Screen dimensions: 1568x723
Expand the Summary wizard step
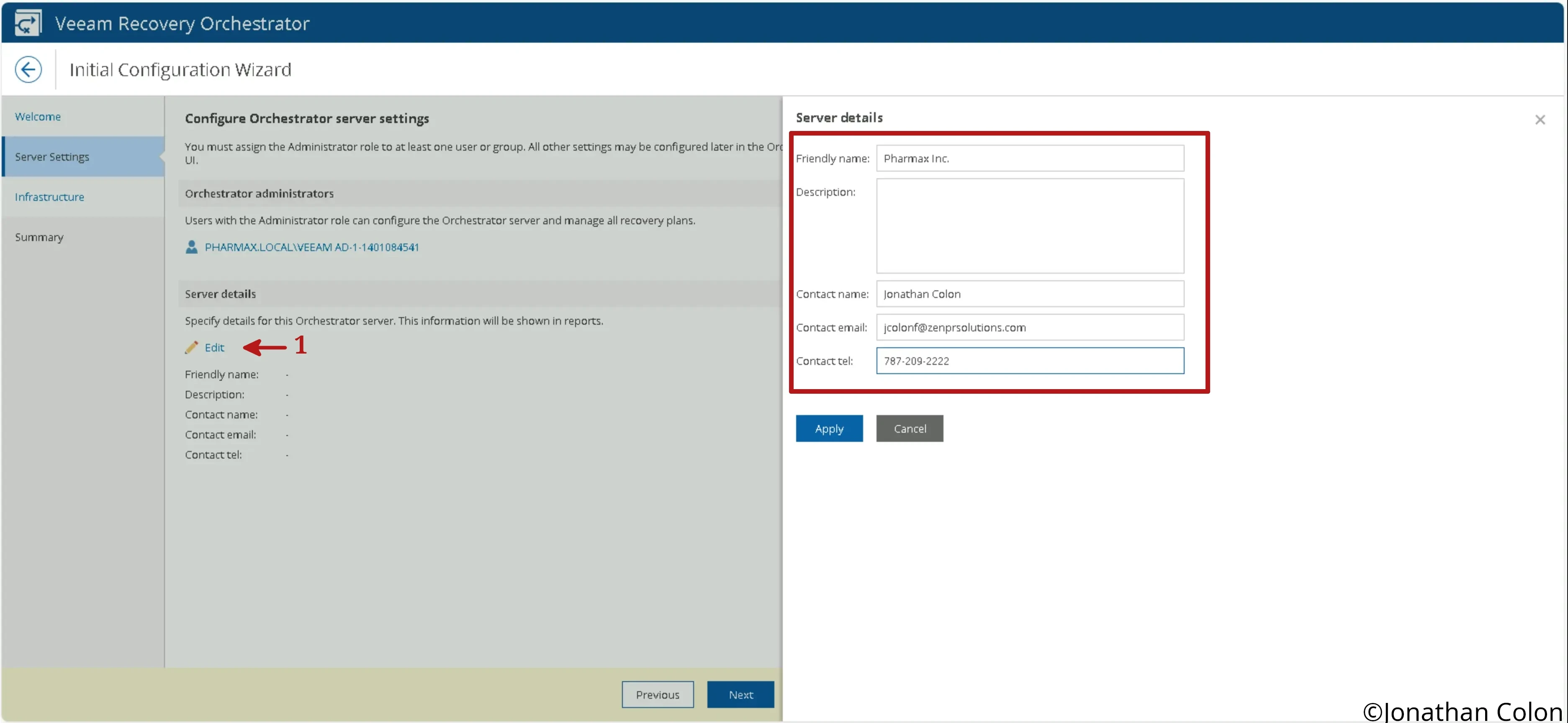point(39,236)
